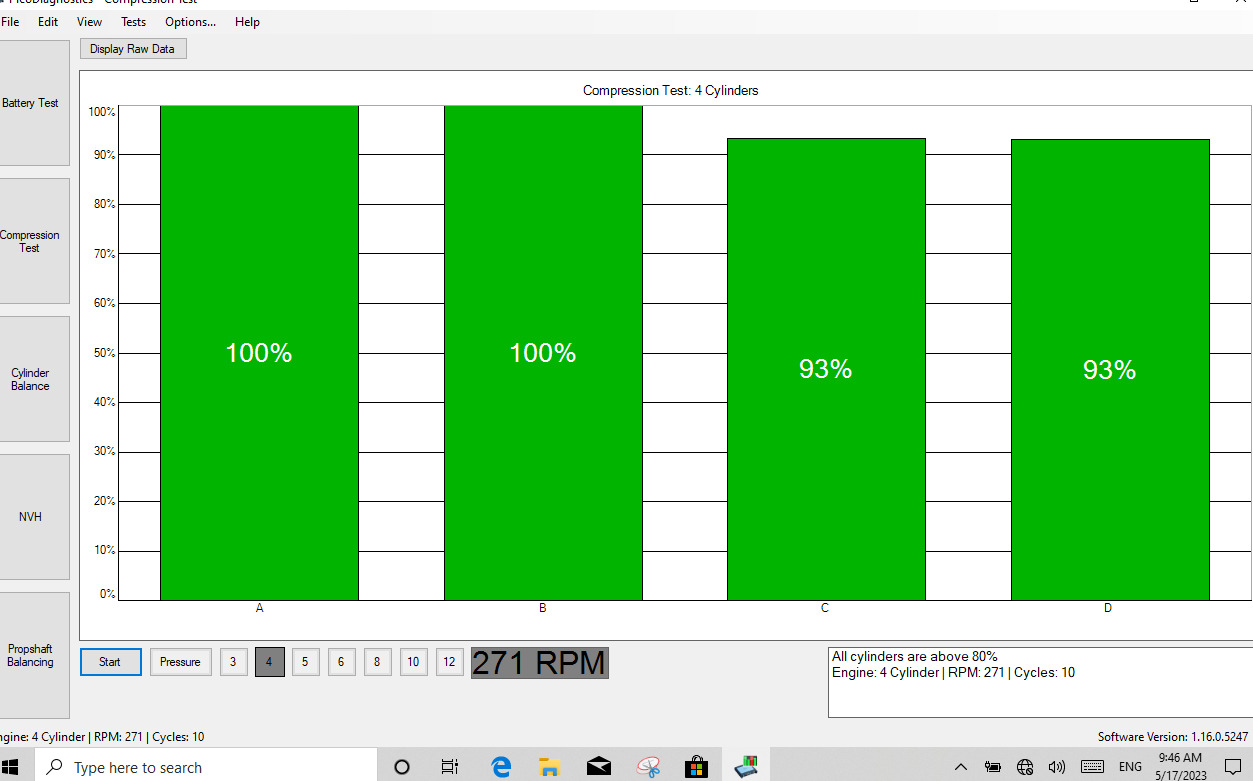Click cylinder B compression bar
Viewport: 1253px width, 781px height.
pos(543,353)
